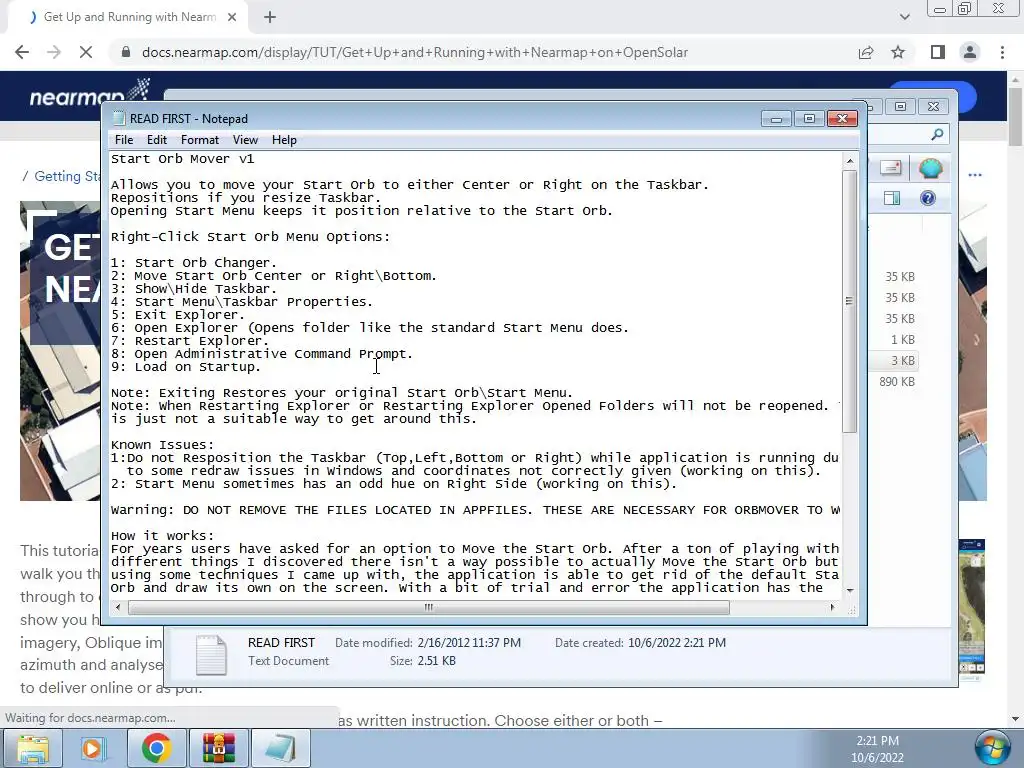1024x768 pixels.
Task: Click the site lock icon in address bar
Action: point(126,52)
